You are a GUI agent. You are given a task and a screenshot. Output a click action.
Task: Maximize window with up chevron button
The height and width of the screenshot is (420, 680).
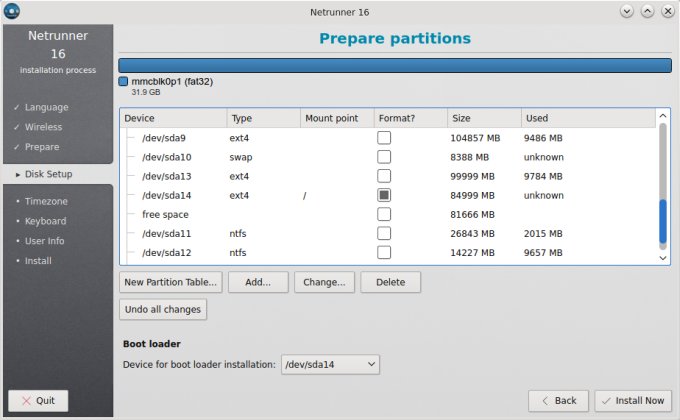click(647, 11)
